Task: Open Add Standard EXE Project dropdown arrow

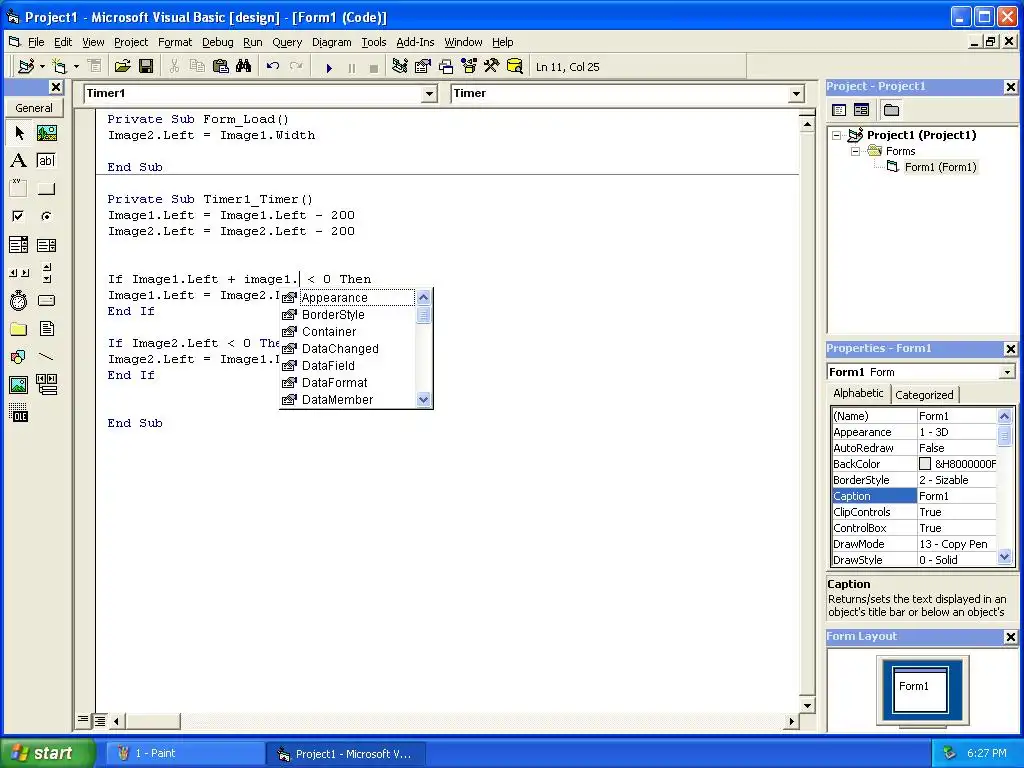Action: [42, 67]
